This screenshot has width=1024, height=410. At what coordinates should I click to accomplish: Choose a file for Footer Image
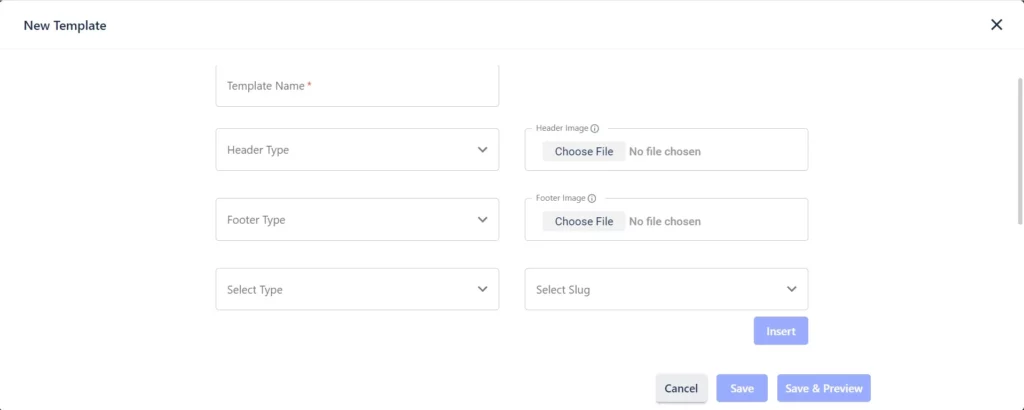[x=584, y=221]
